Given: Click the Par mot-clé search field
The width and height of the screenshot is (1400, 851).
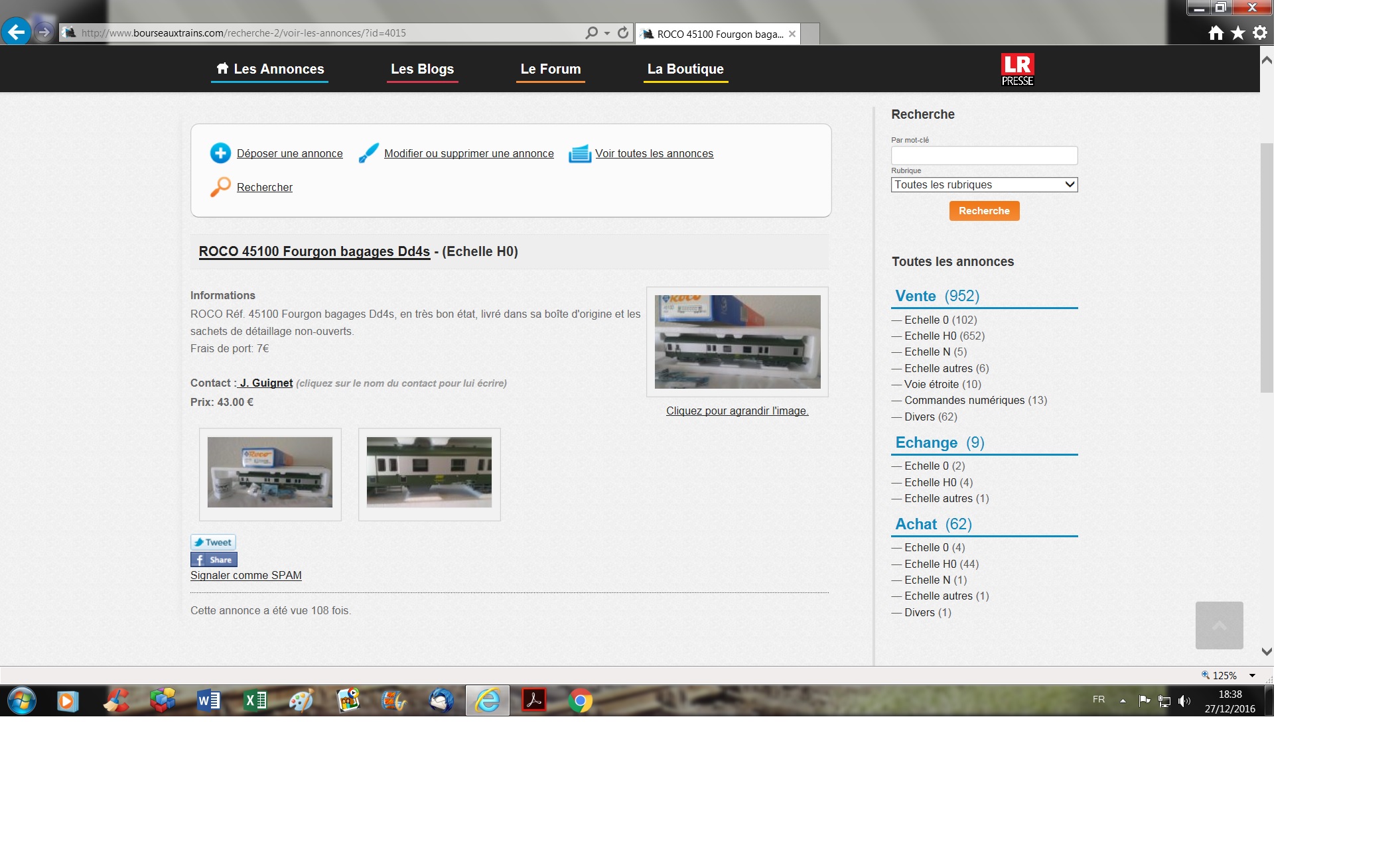Looking at the screenshot, I should [984, 156].
